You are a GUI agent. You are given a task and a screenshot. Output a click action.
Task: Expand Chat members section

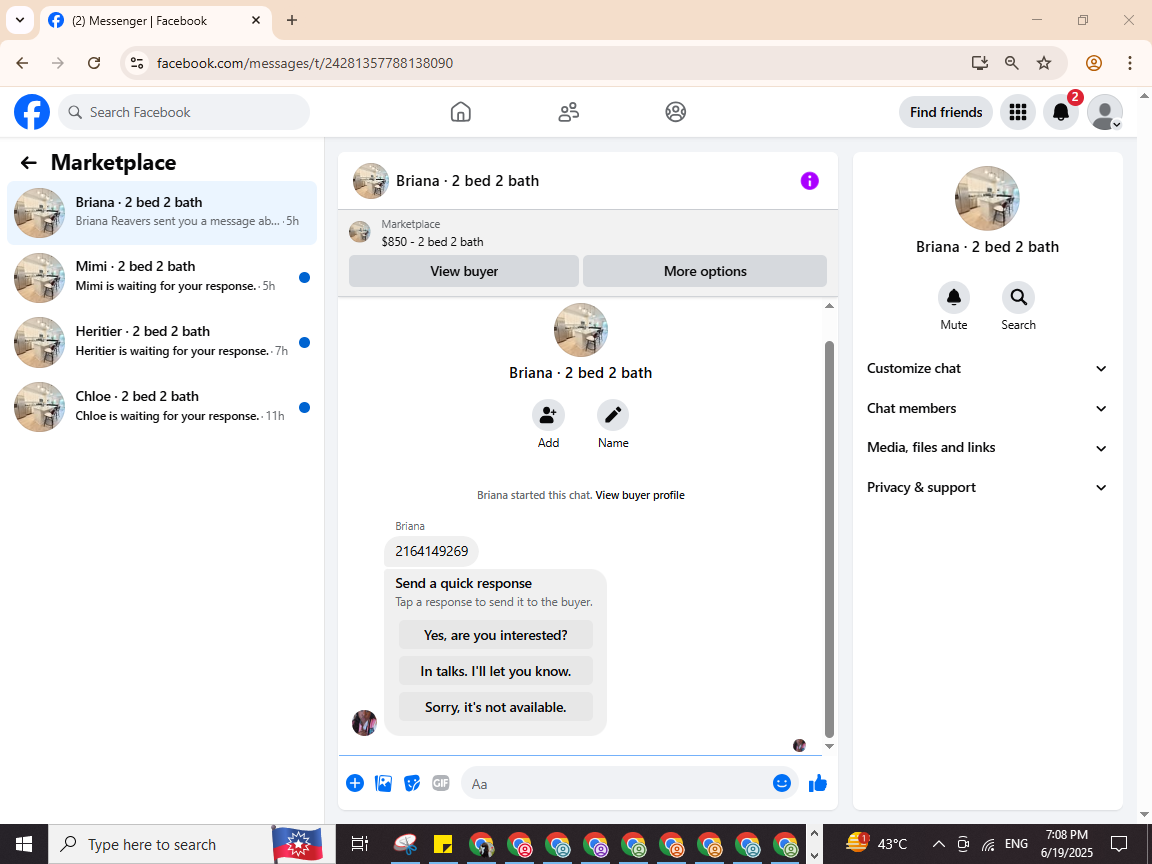[987, 408]
